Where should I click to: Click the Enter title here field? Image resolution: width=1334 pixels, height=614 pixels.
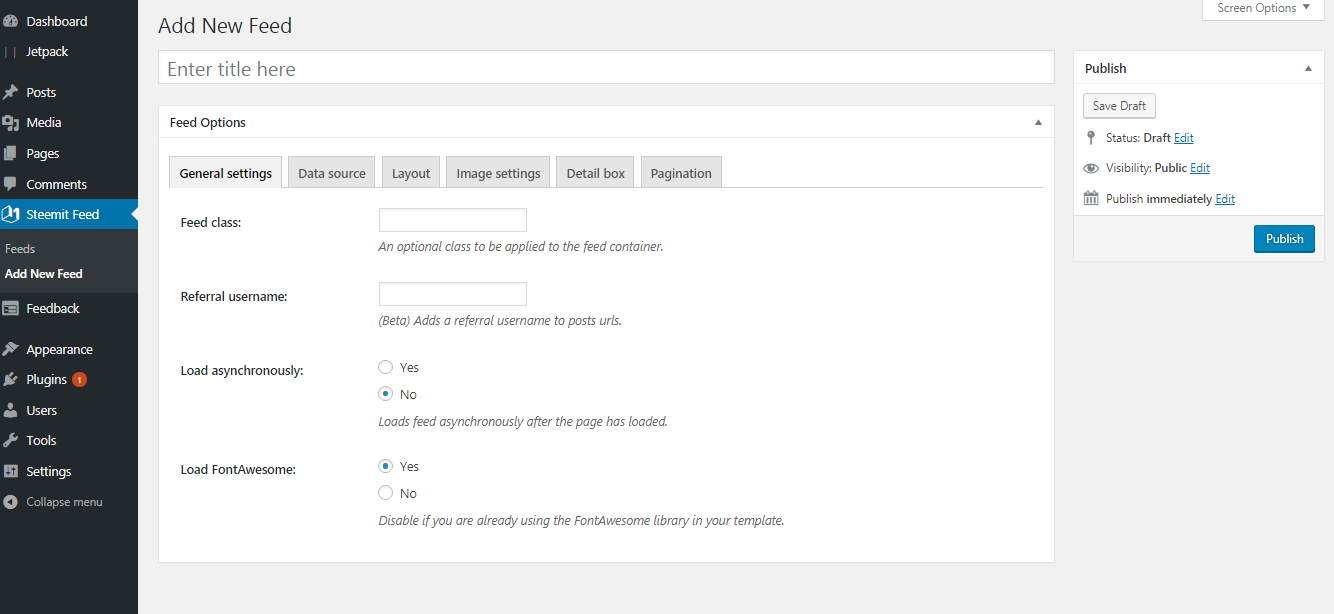click(x=606, y=68)
